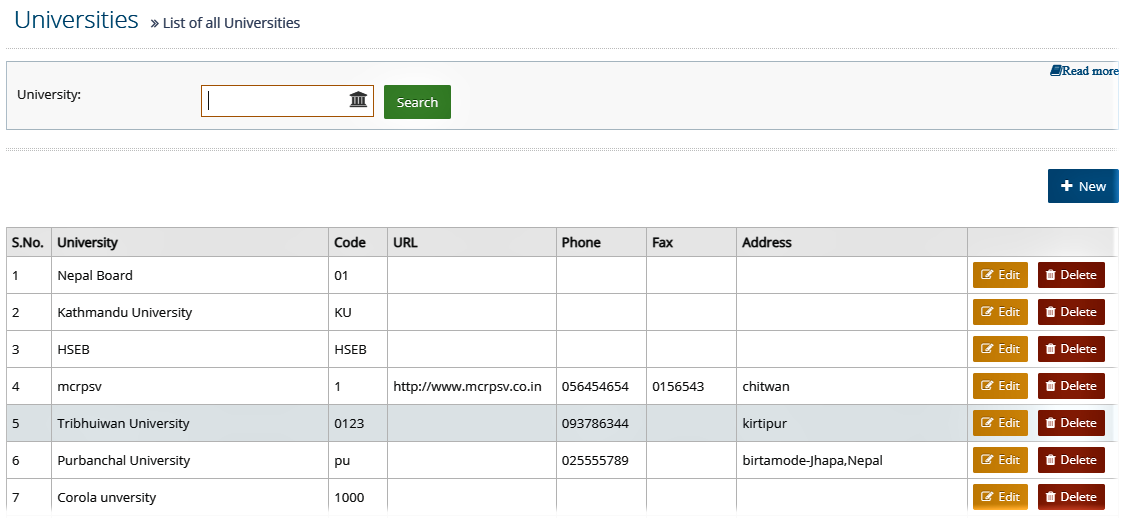Open the Read more link
The width and height of the screenshot is (1128, 518).
pos(1084,71)
